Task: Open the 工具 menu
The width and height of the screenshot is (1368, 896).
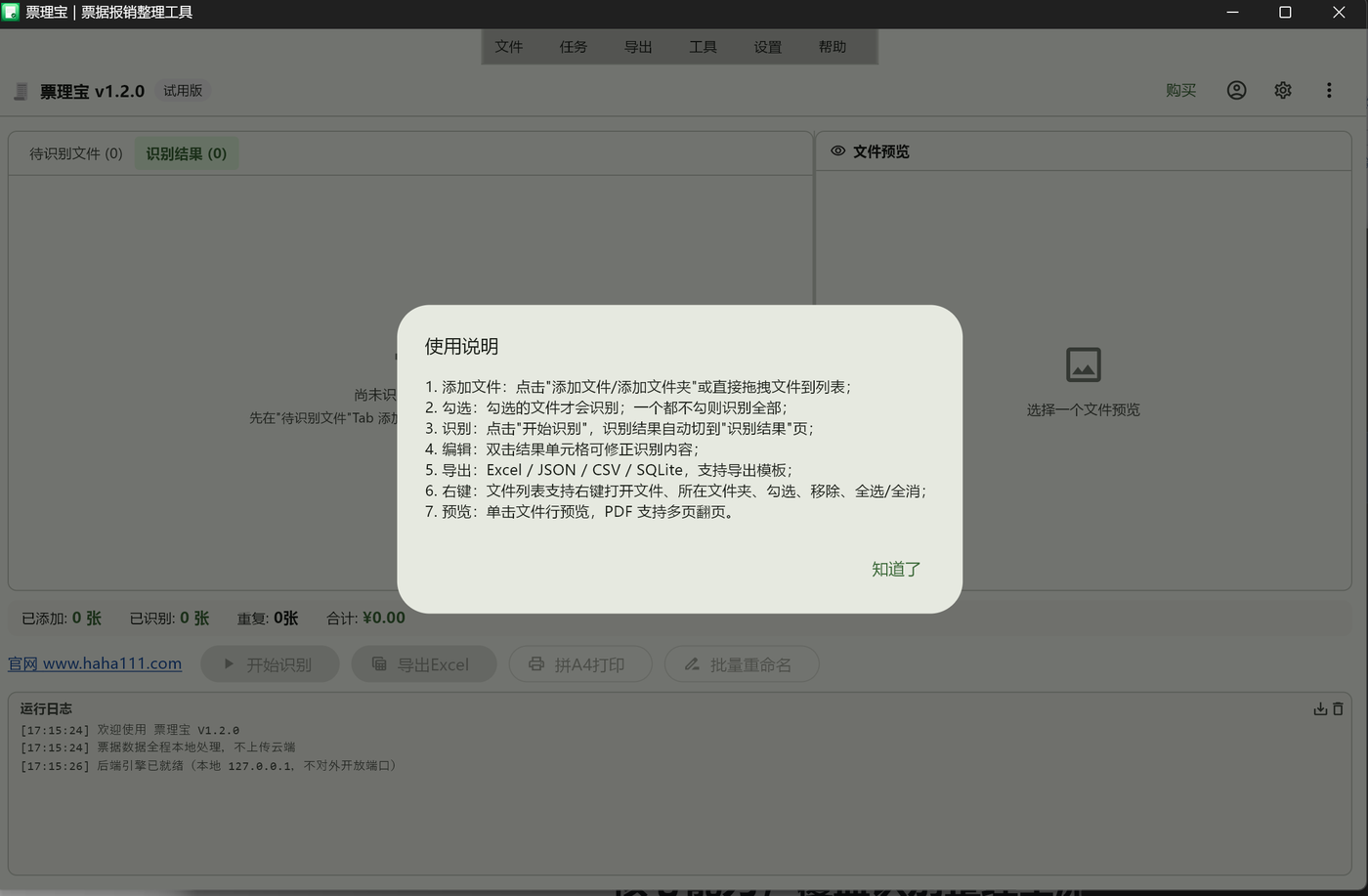Action: pyautogui.click(x=703, y=47)
